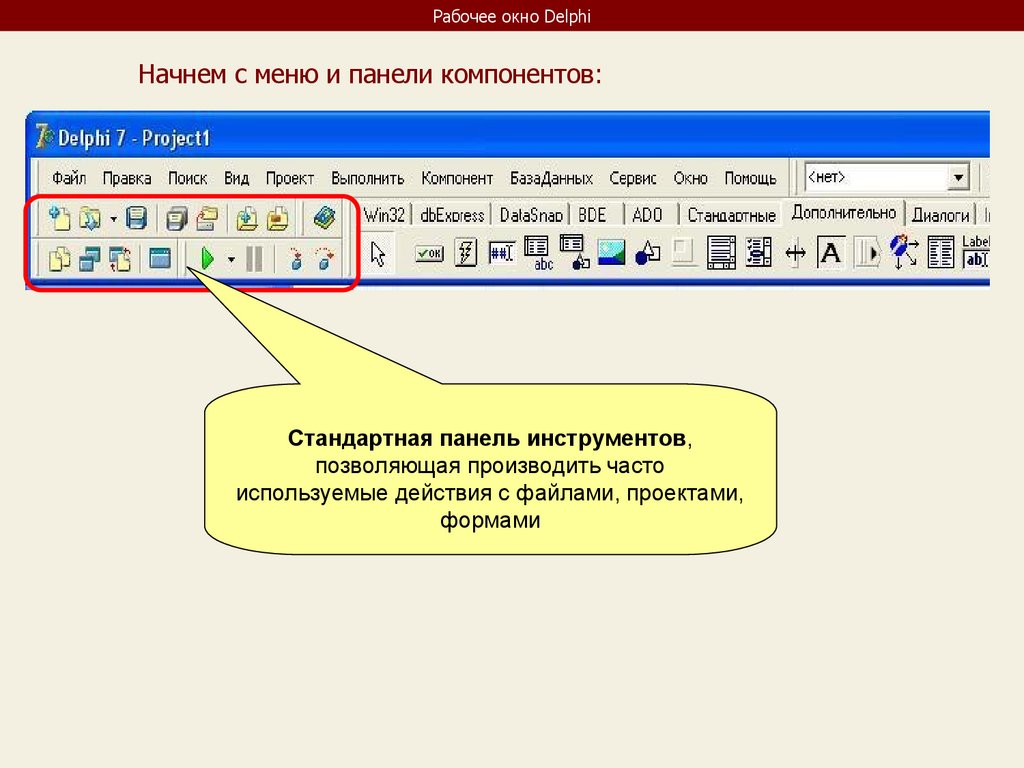The height and width of the screenshot is (768, 1024).
Task: Switch to the DataSnap palette tab
Action: tap(531, 215)
